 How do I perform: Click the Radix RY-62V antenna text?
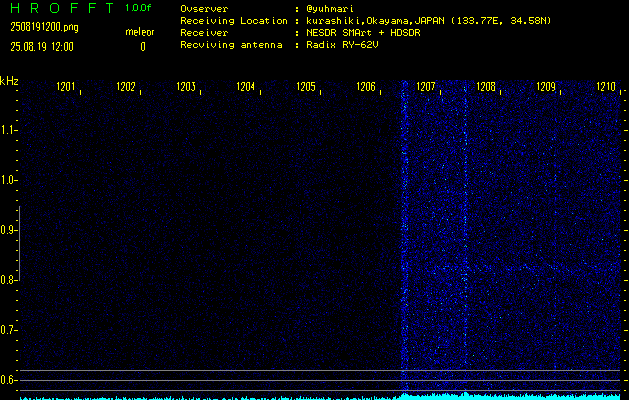point(342,45)
